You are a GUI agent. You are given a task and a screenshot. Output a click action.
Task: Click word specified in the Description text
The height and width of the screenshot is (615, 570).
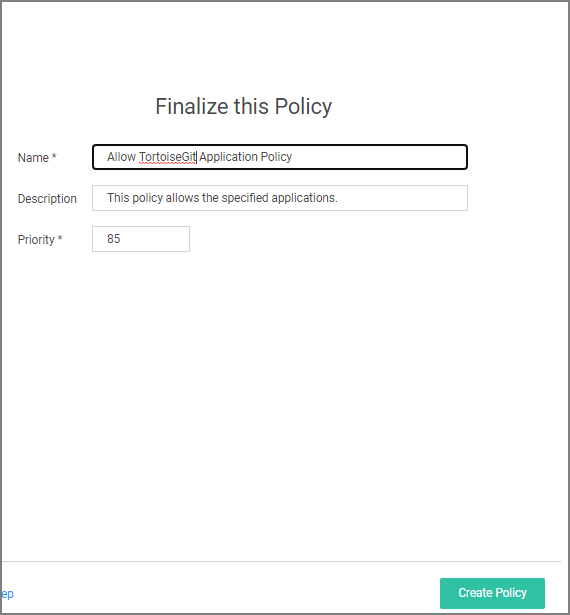pyautogui.click(x=245, y=198)
